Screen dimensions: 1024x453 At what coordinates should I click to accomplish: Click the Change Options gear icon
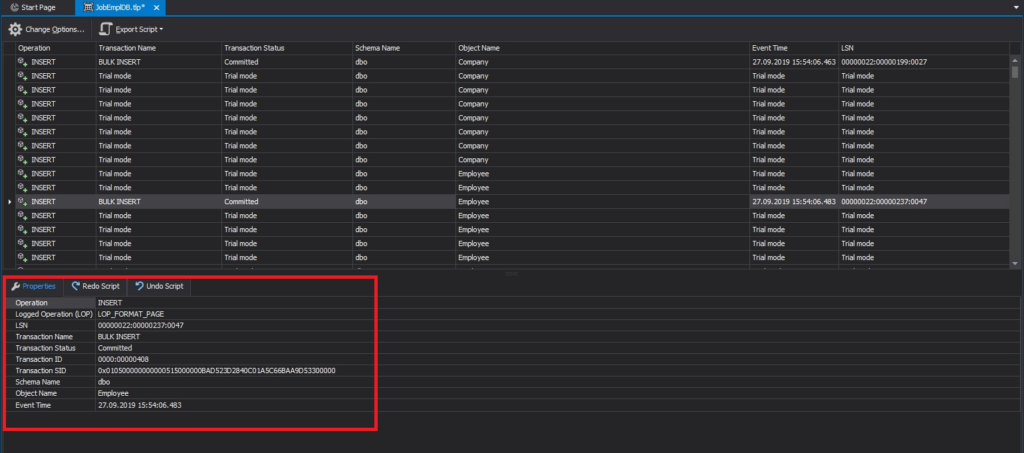pyautogui.click(x=15, y=29)
